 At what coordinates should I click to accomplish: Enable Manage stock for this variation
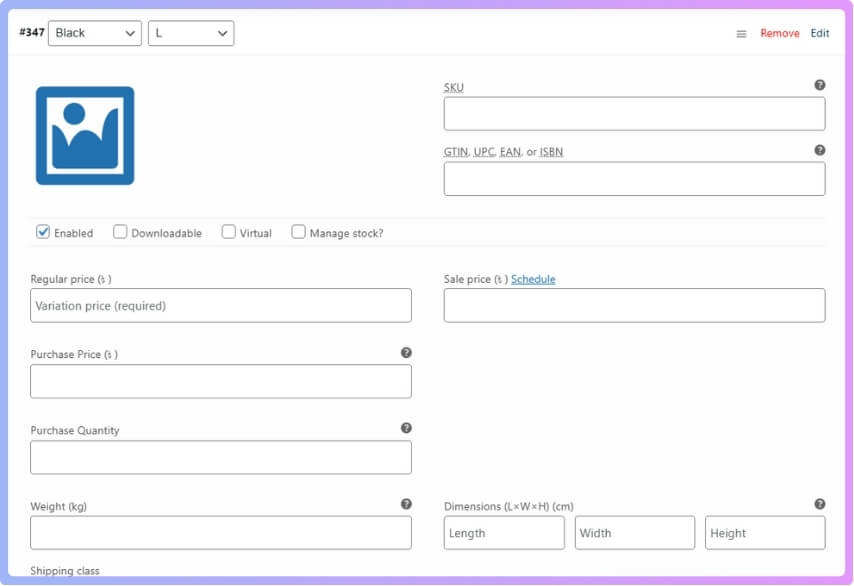298,232
